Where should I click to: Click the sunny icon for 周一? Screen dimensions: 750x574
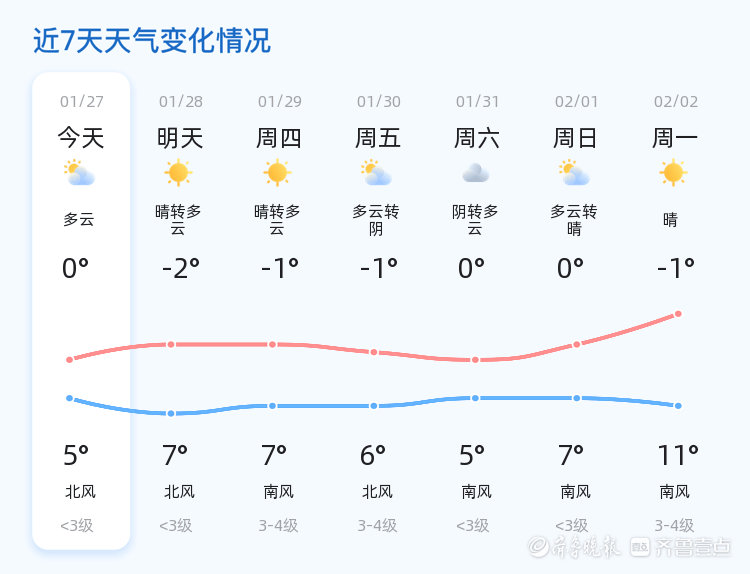[x=673, y=173]
